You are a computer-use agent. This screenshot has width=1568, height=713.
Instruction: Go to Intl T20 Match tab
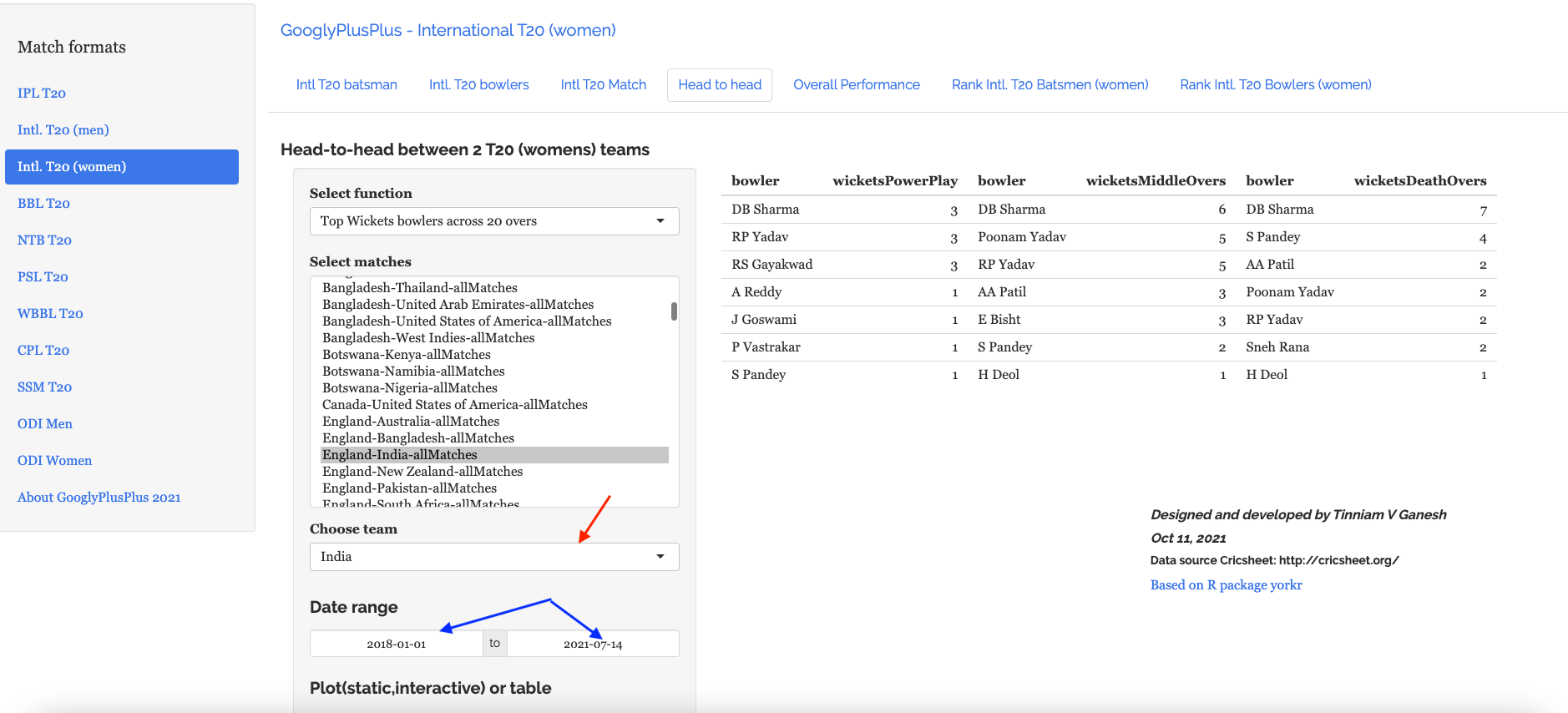(x=603, y=85)
